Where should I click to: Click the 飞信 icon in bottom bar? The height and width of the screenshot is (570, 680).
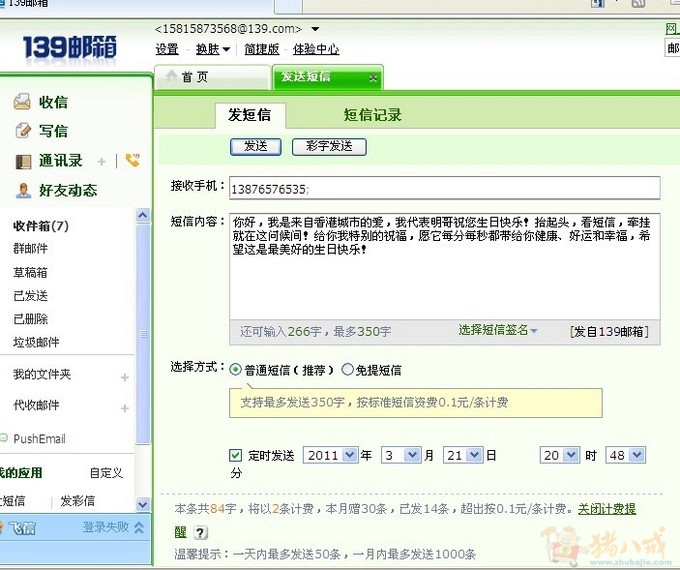[2, 528]
